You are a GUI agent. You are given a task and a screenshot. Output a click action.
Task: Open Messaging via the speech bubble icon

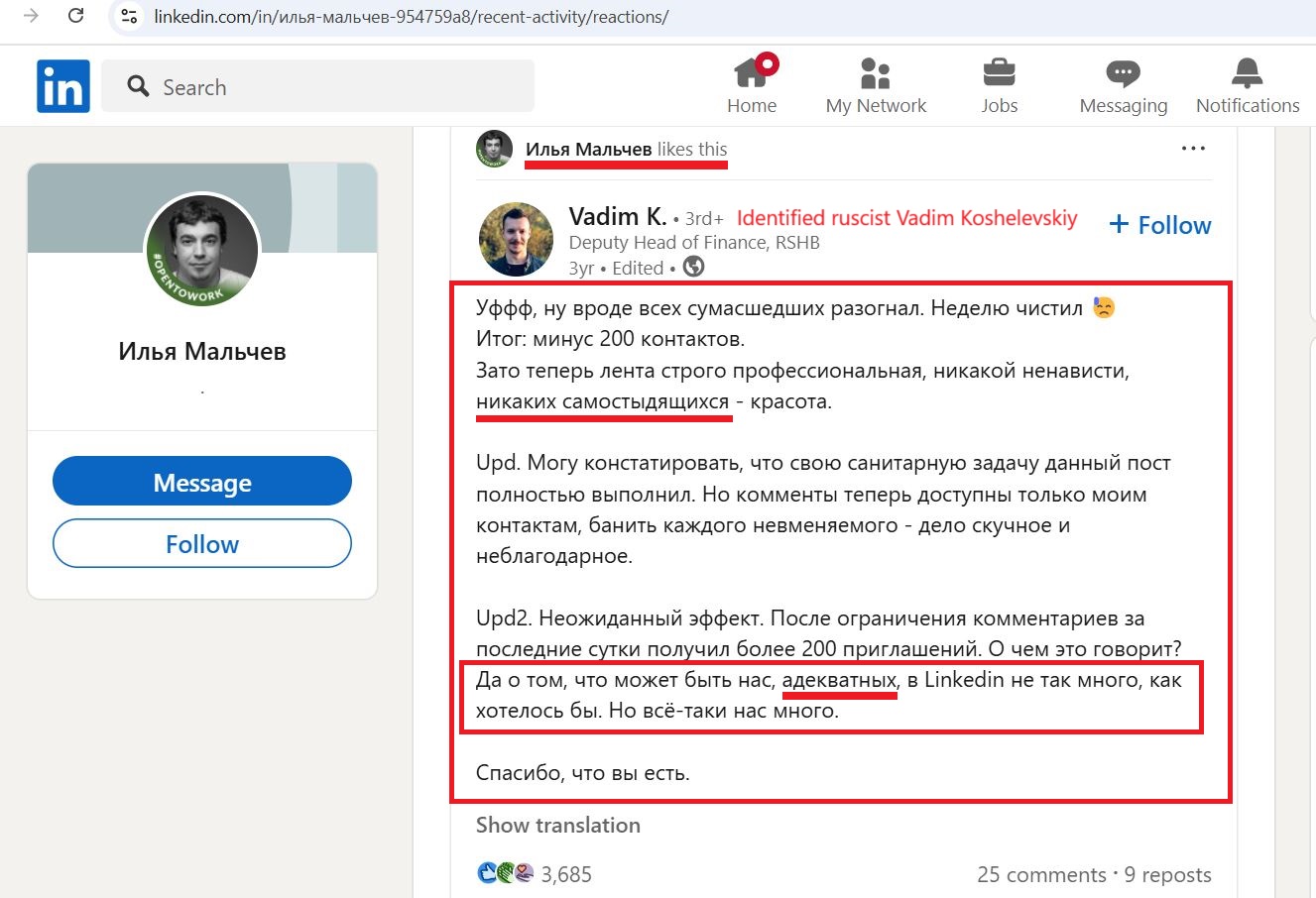click(x=1123, y=71)
